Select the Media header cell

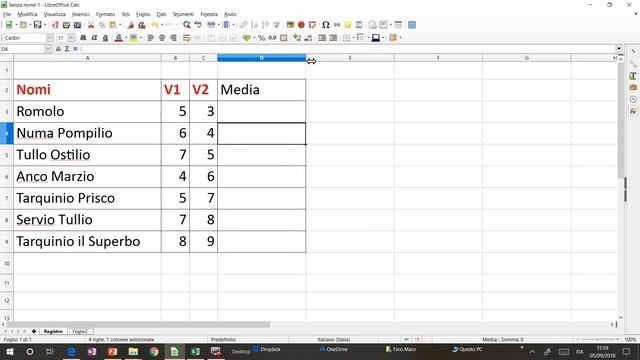(x=262, y=90)
